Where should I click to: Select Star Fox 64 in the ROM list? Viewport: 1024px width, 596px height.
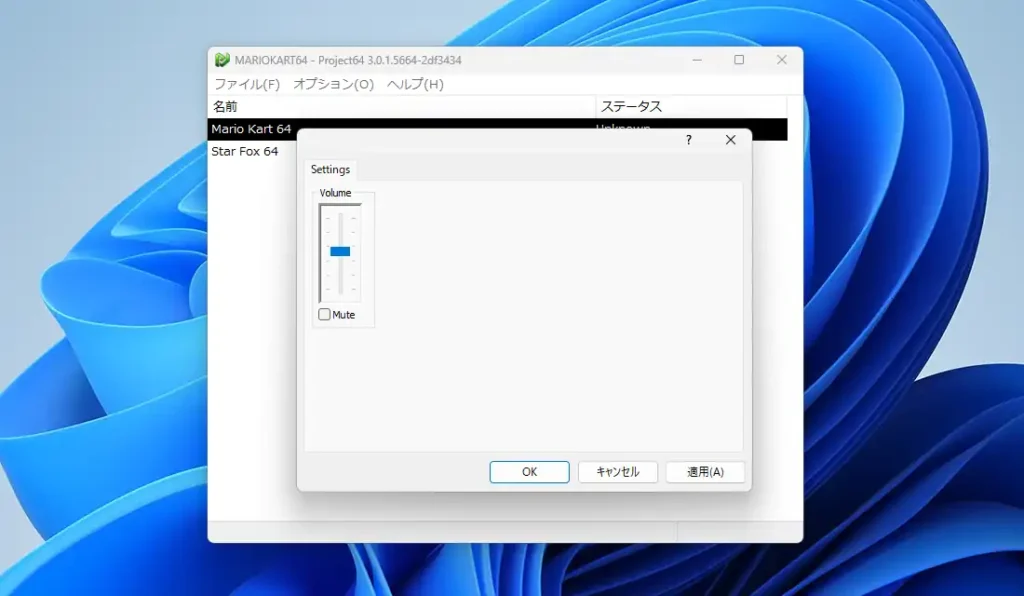pos(246,152)
